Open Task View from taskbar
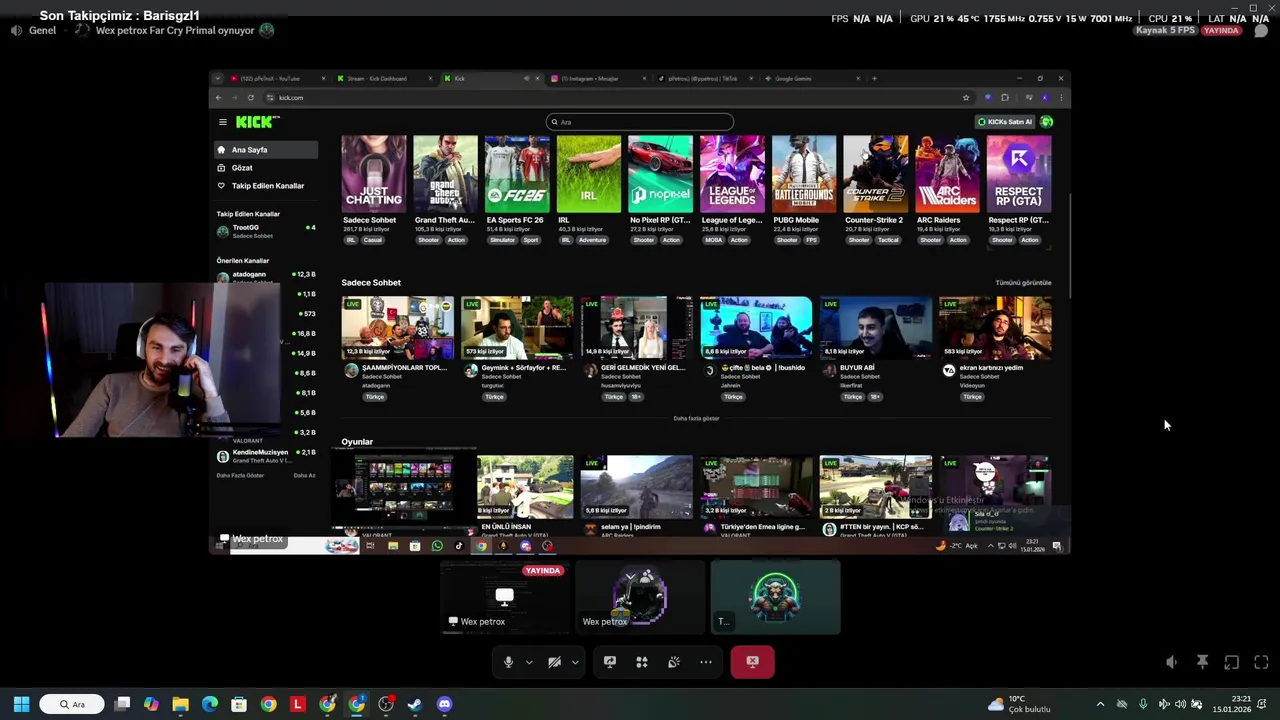 tap(122, 704)
